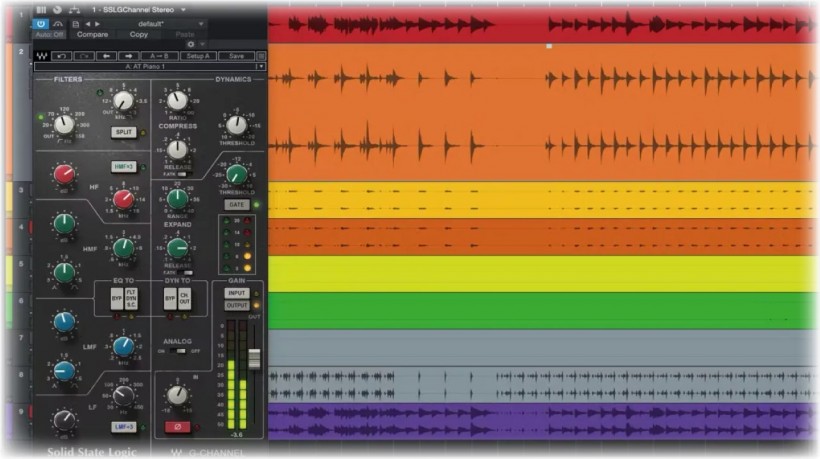Open the sidechain routing icon

tap(74, 9)
